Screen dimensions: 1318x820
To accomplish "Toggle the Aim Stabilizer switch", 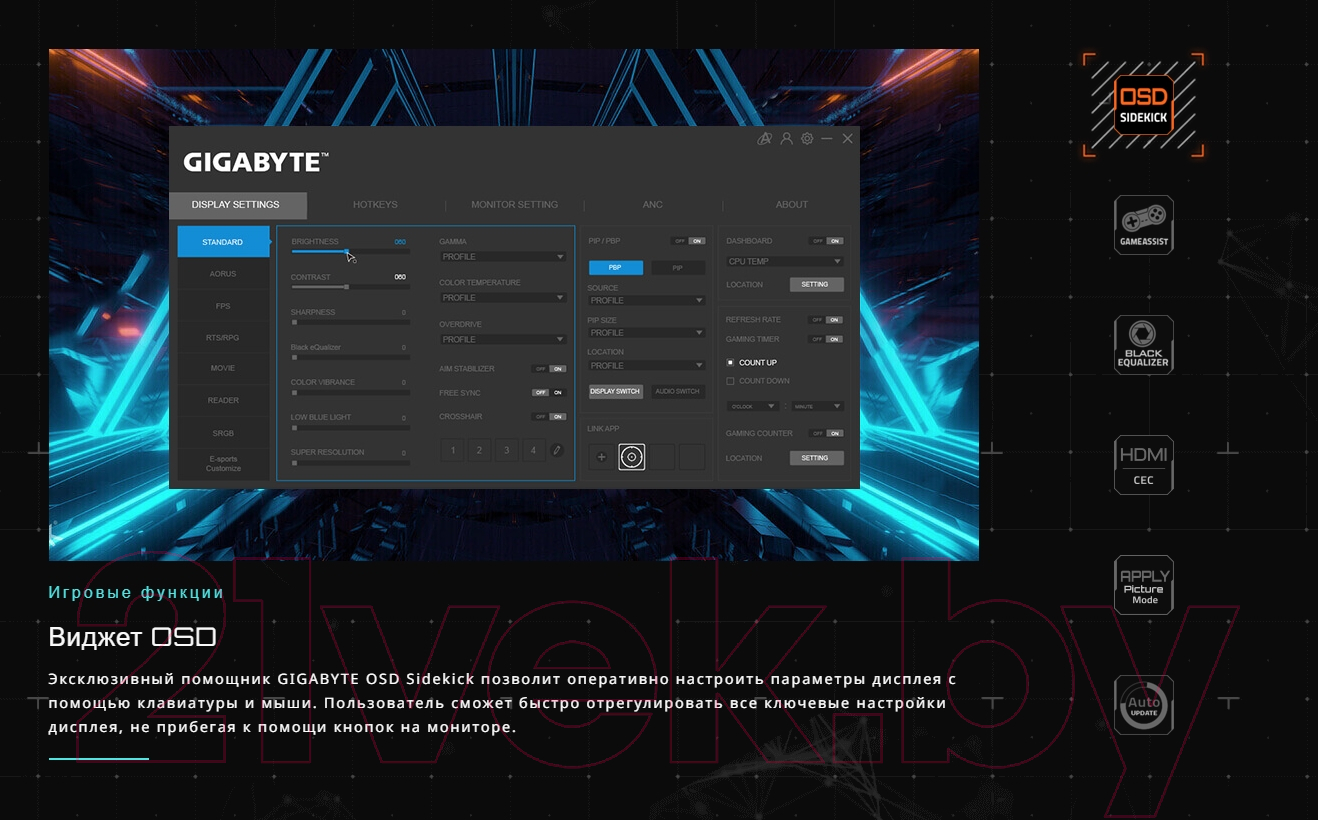I will [x=549, y=369].
